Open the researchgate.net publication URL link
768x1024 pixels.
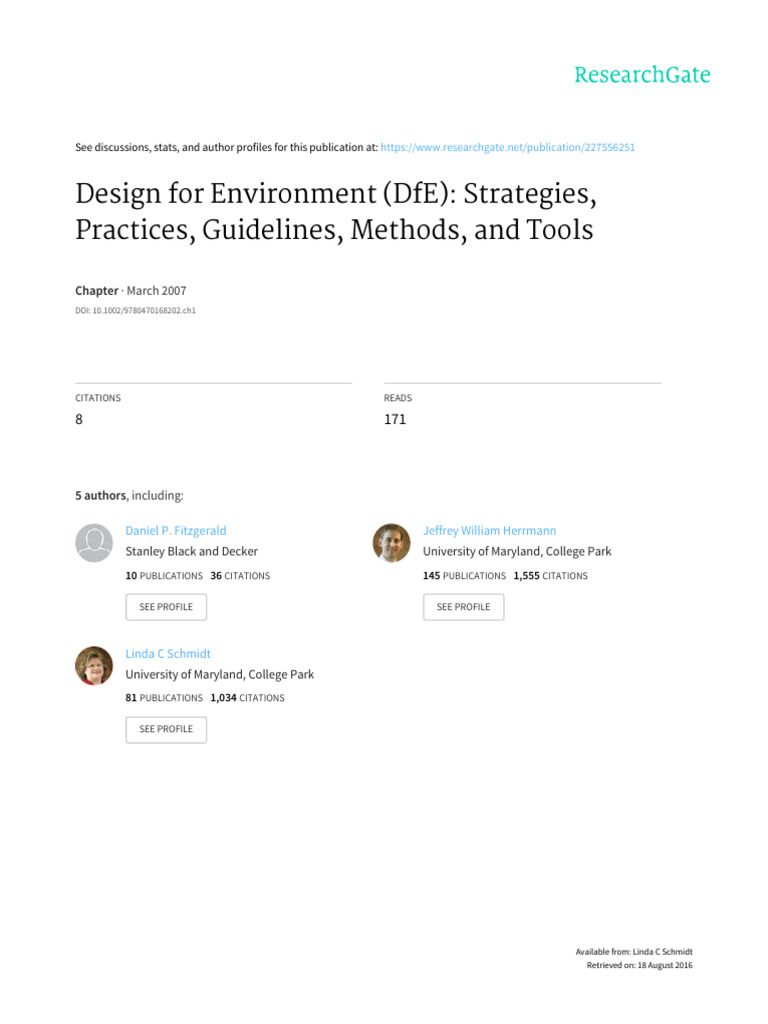tap(507, 148)
